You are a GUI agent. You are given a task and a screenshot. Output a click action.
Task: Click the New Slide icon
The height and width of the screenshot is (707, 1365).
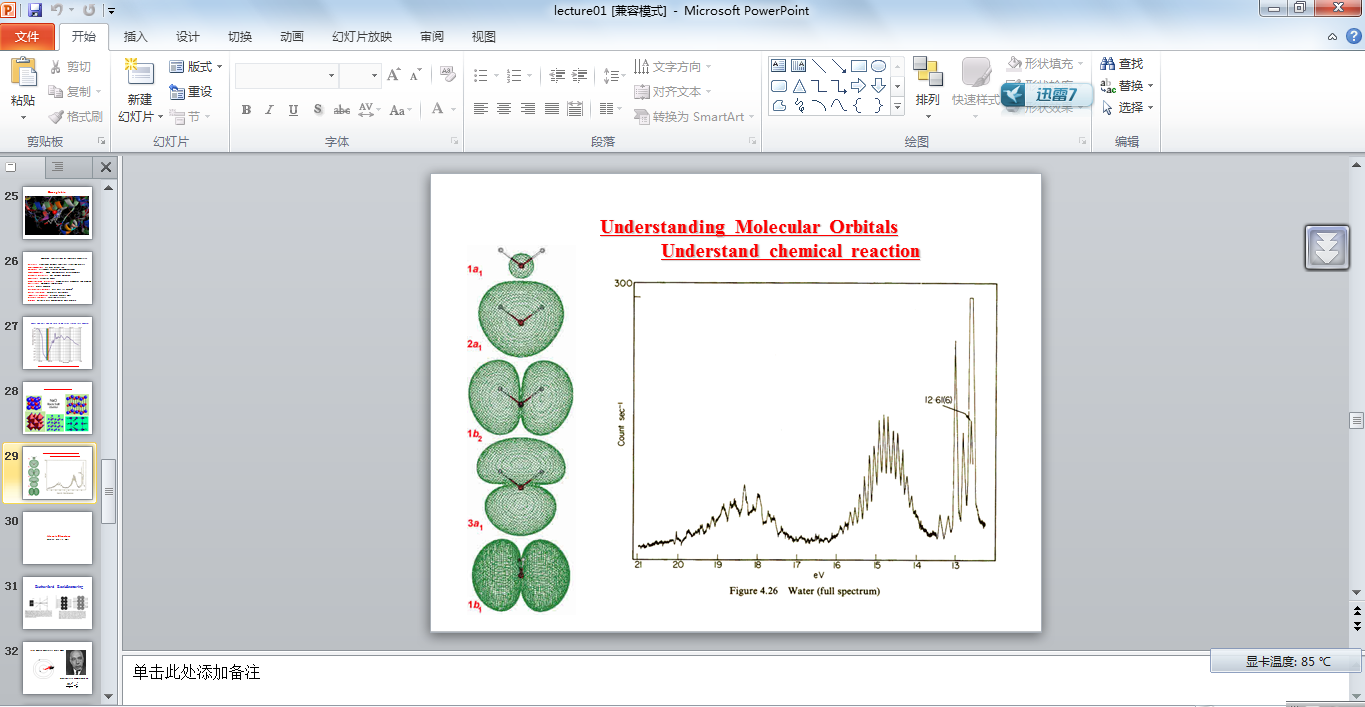(x=139, y=74)
